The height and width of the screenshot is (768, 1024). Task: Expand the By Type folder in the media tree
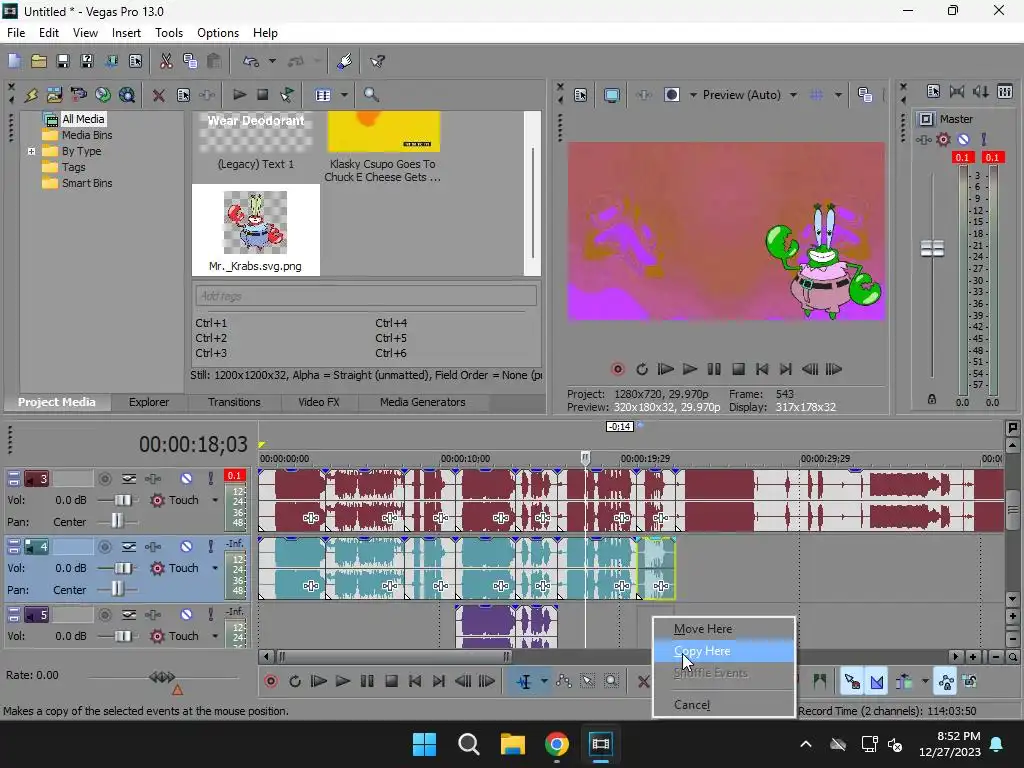[31, 151]
